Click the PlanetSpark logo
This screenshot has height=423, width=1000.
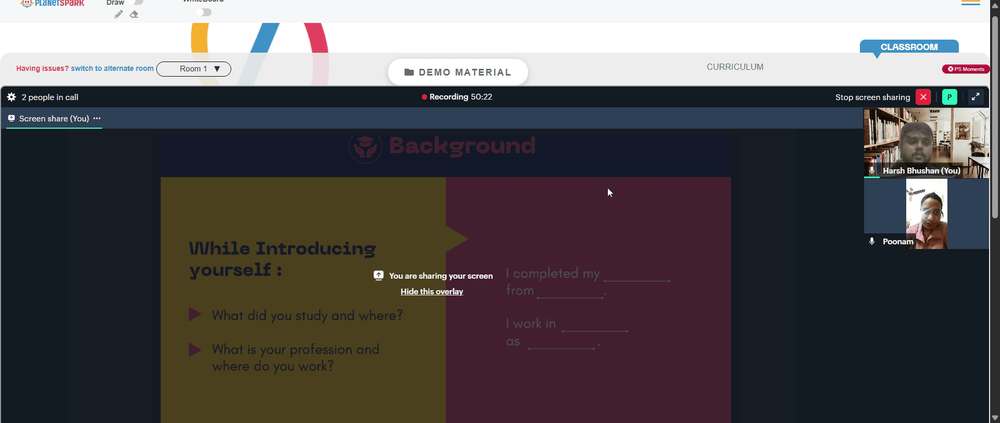tap(52, 3)
